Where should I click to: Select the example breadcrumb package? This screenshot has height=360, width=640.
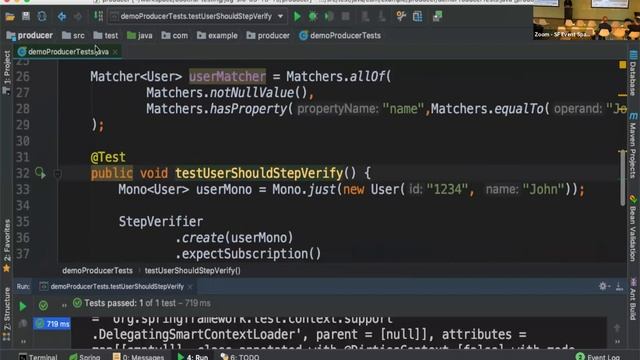(217, 36)
